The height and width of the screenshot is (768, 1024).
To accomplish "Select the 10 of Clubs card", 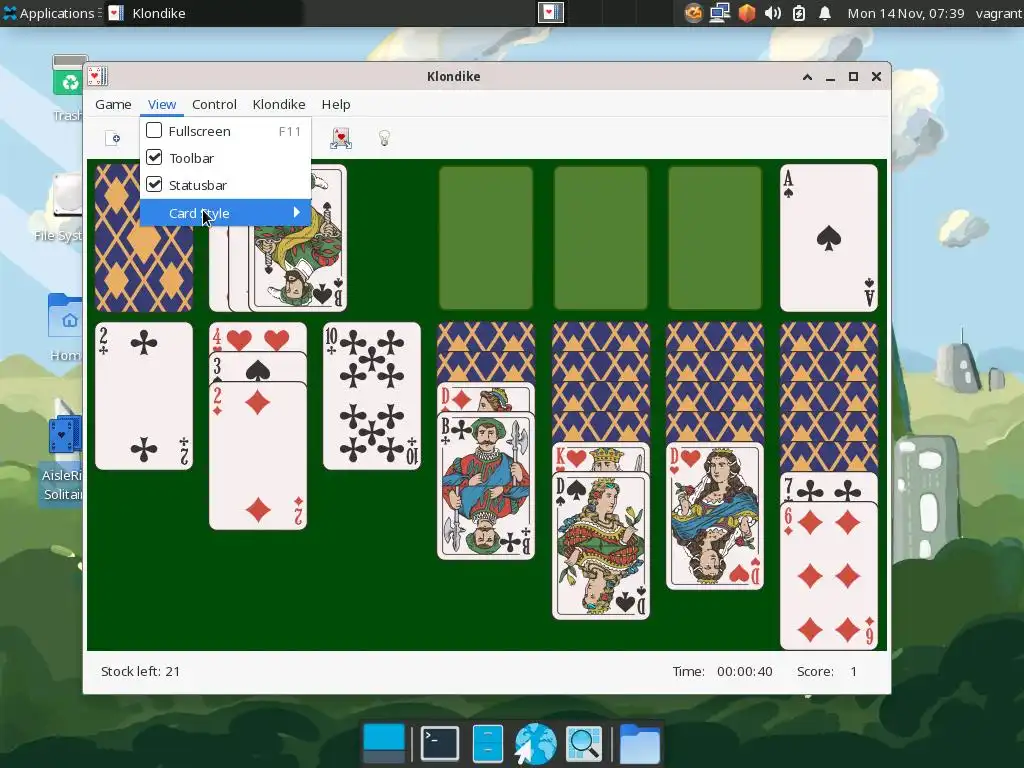I will (372, 396).
